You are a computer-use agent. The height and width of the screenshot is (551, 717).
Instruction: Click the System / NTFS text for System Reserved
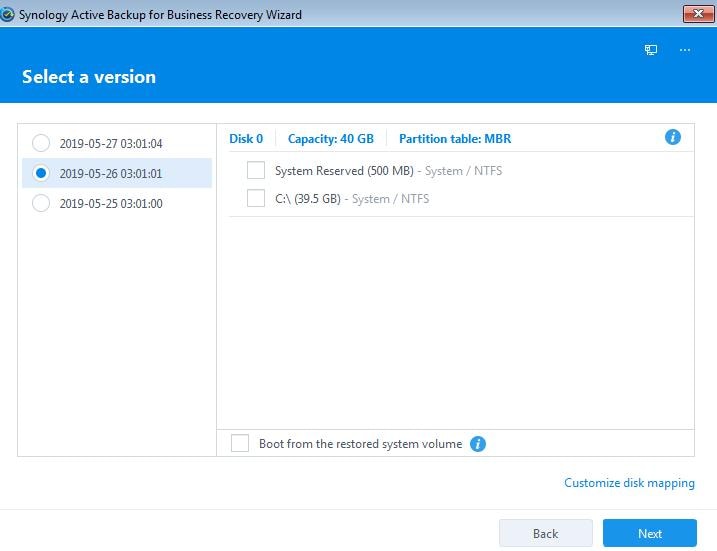[463, 171]
